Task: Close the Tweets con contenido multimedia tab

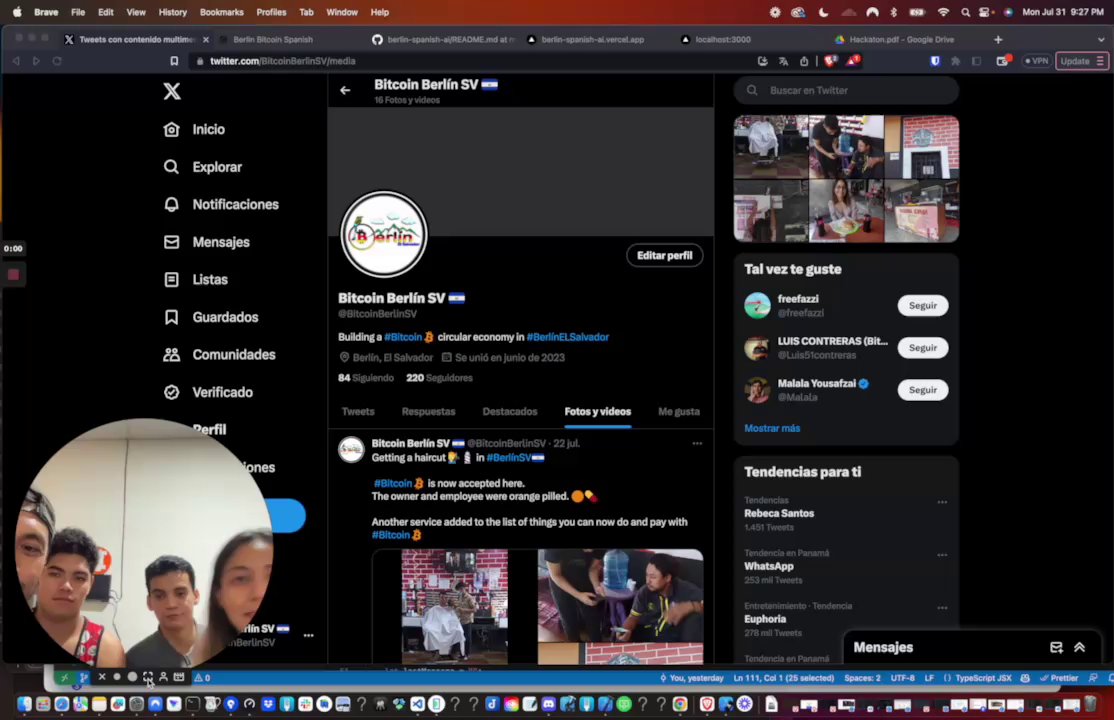Action: point(206,40)
